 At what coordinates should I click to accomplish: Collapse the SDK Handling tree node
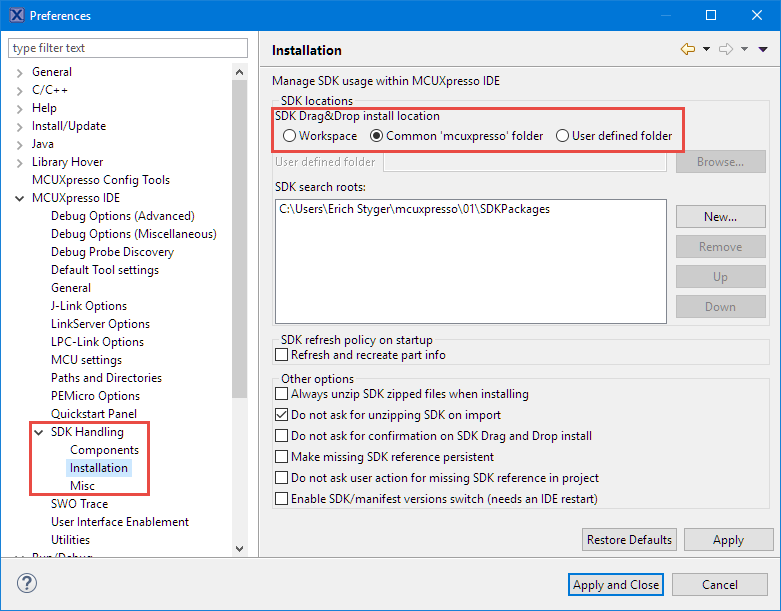coord(40,433)
